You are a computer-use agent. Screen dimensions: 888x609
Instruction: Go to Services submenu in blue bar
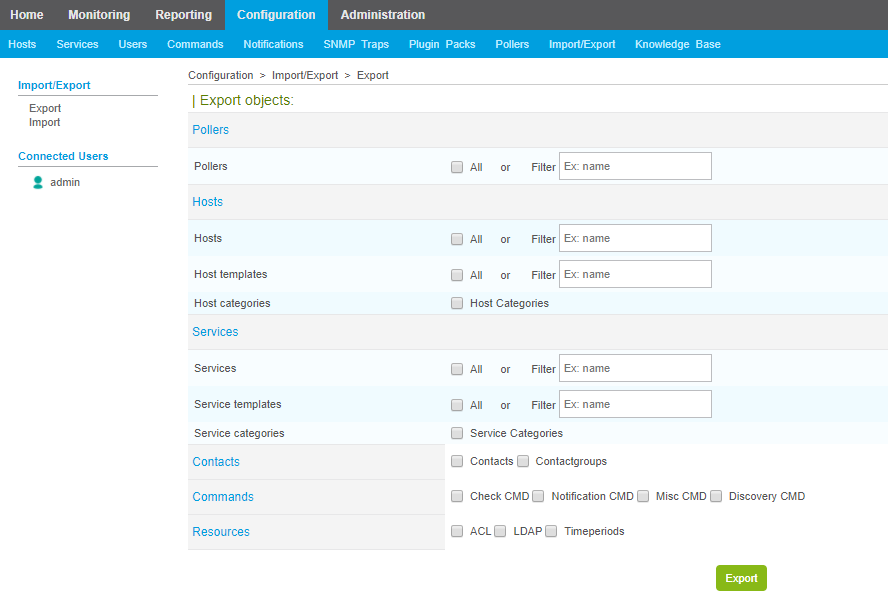(x=78, y=44)
